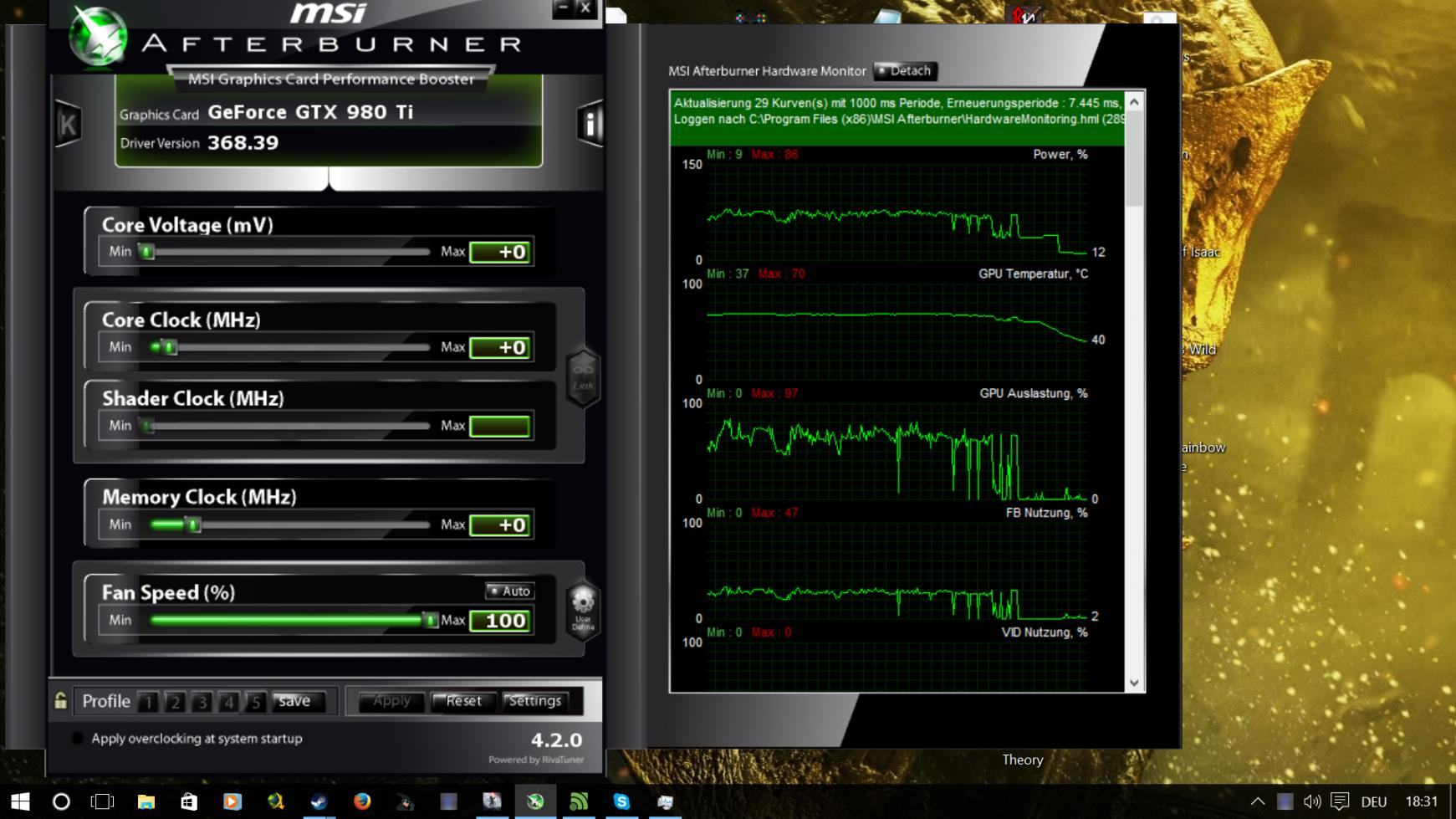The image size is (1456, 819).
Task: Open Firefox from the taskbar
Action: (362, 801)
